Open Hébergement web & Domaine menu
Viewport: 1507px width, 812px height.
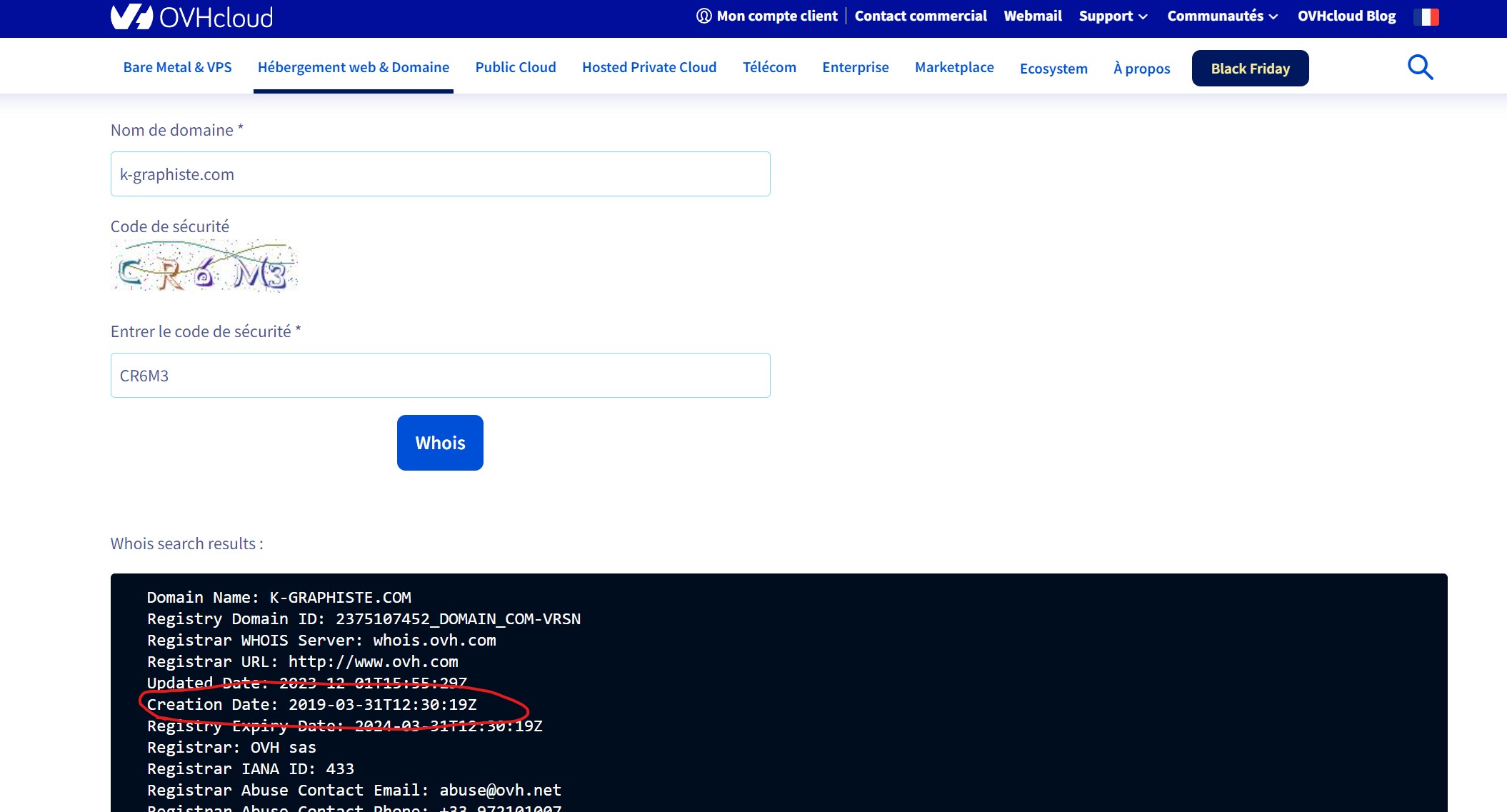(x=354, y=67)
